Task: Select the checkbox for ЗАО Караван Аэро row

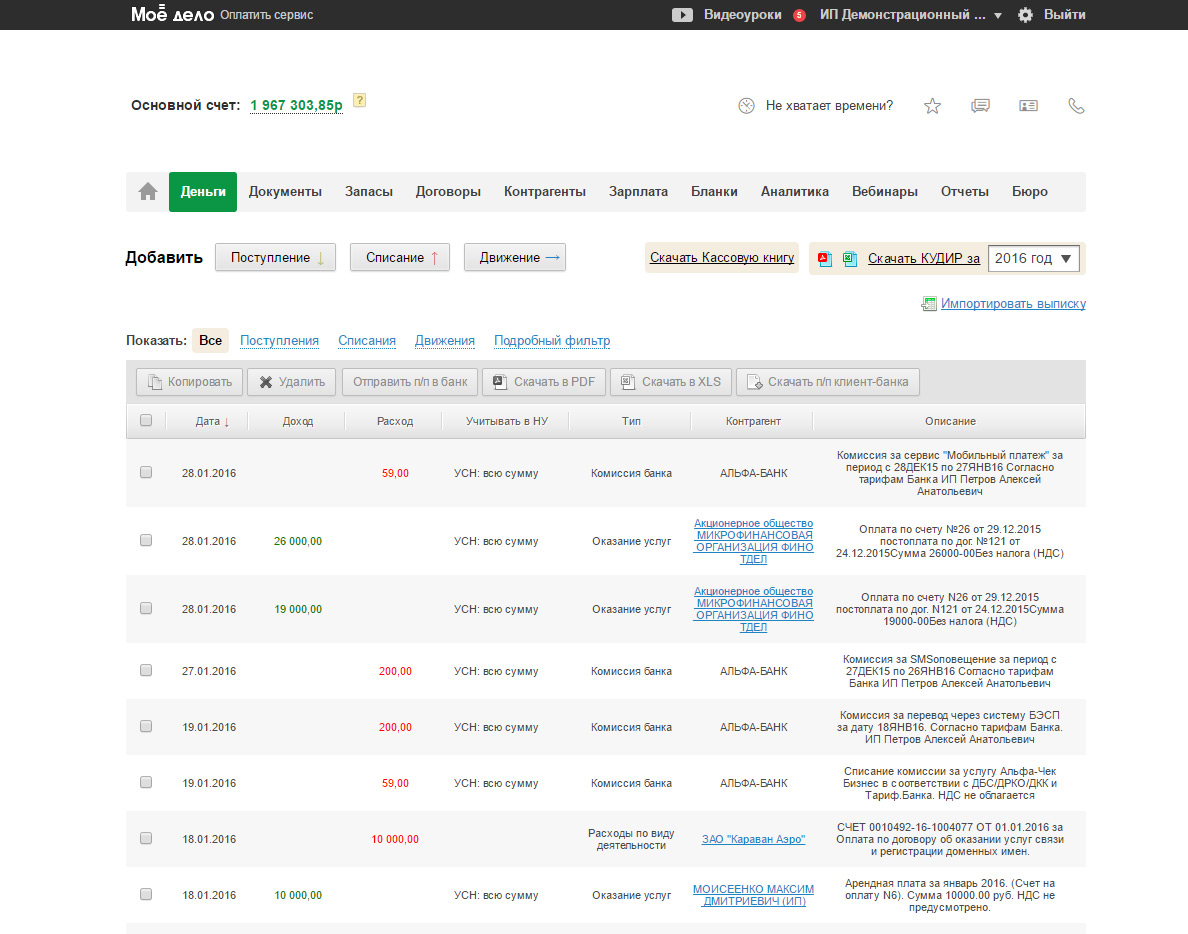Action: pos(146,838)
